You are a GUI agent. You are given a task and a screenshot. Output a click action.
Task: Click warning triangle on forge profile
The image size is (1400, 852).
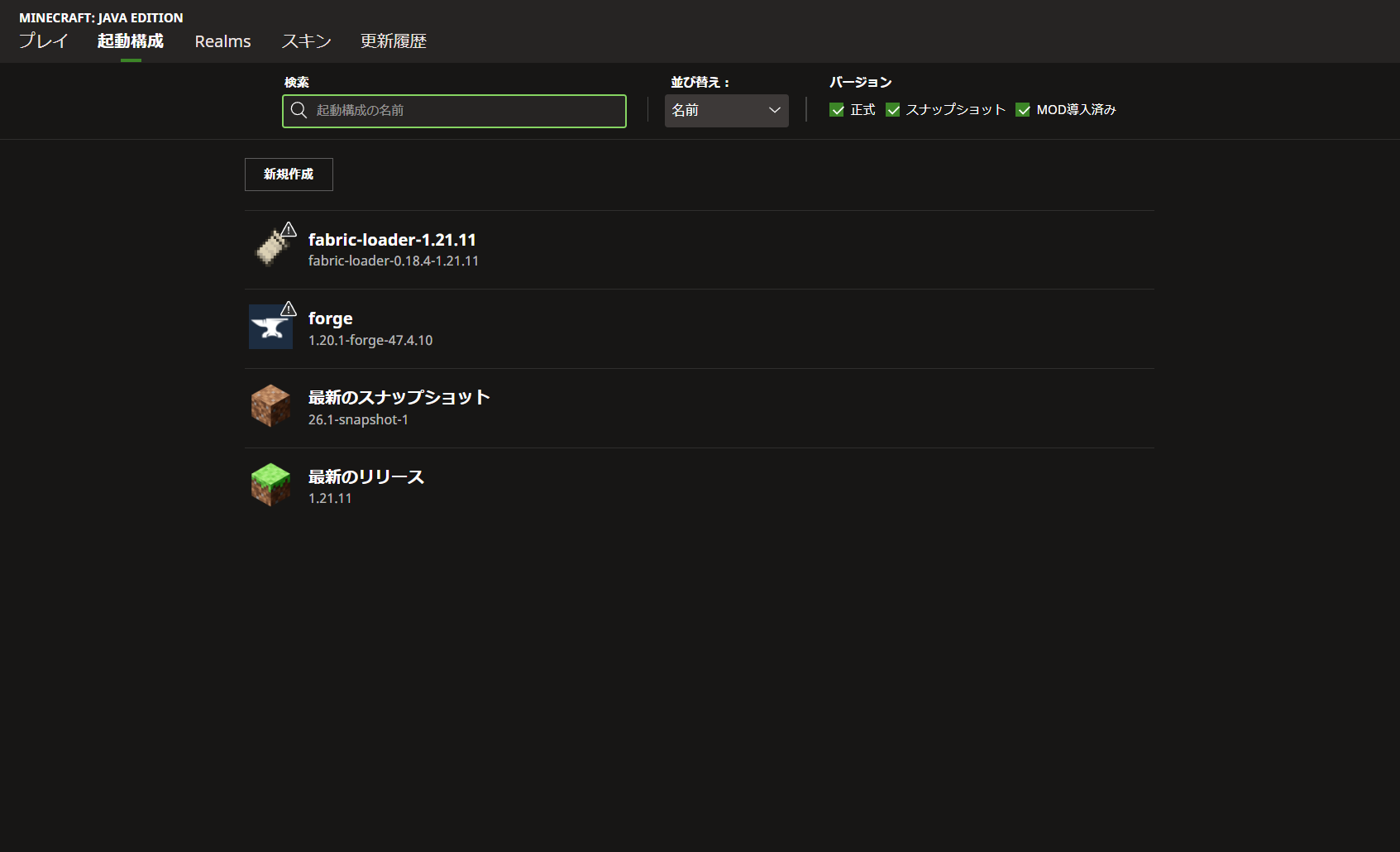(x=289, y=309)
